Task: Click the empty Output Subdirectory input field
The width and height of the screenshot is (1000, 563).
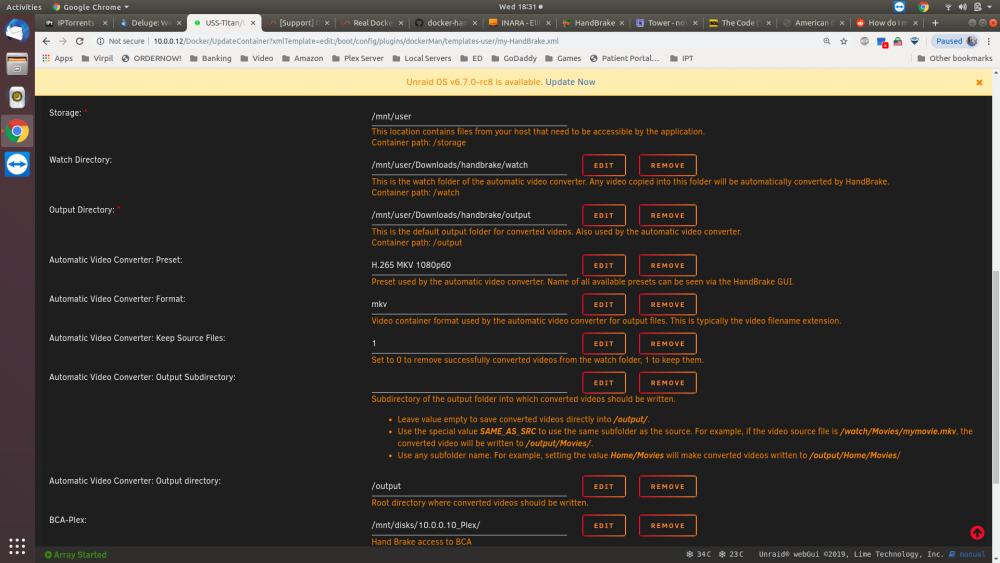Action: pyautogui.click(x=469, y=383)
